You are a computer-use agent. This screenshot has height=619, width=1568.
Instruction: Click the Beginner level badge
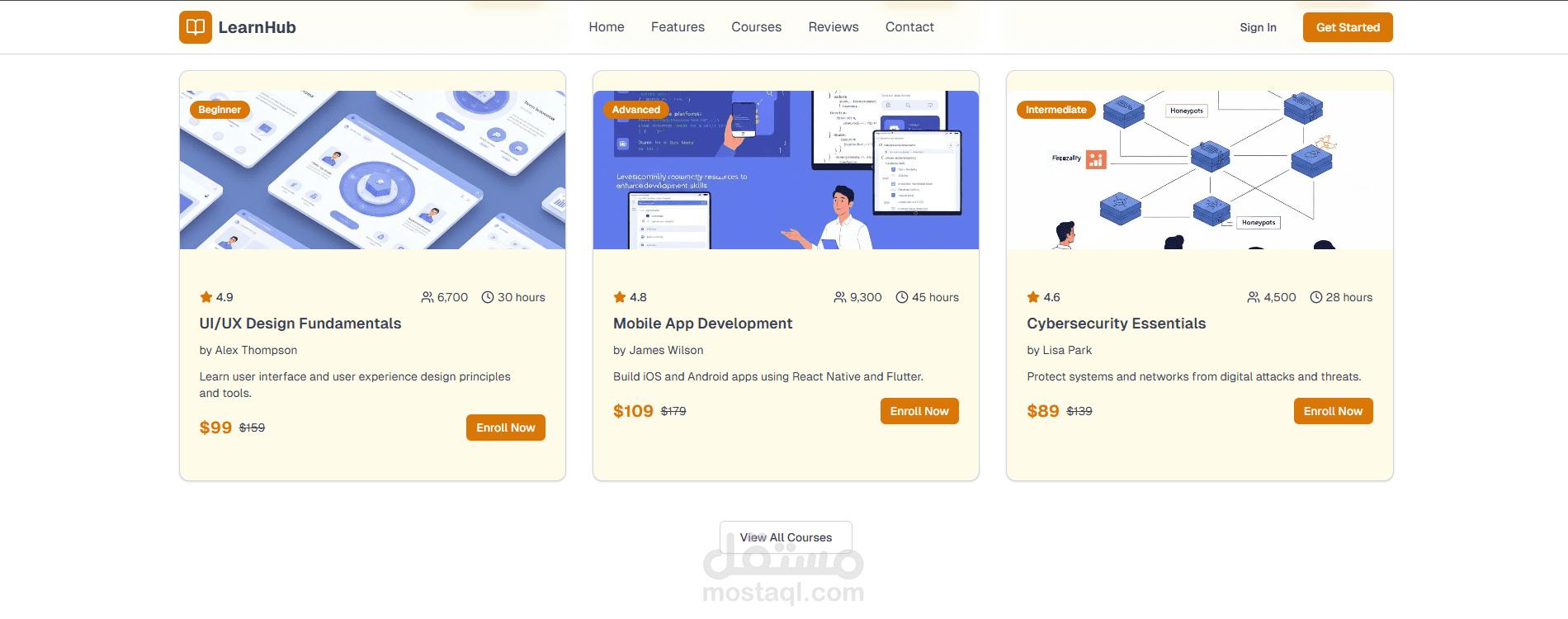pyautogui.click(x=220, y=110)
